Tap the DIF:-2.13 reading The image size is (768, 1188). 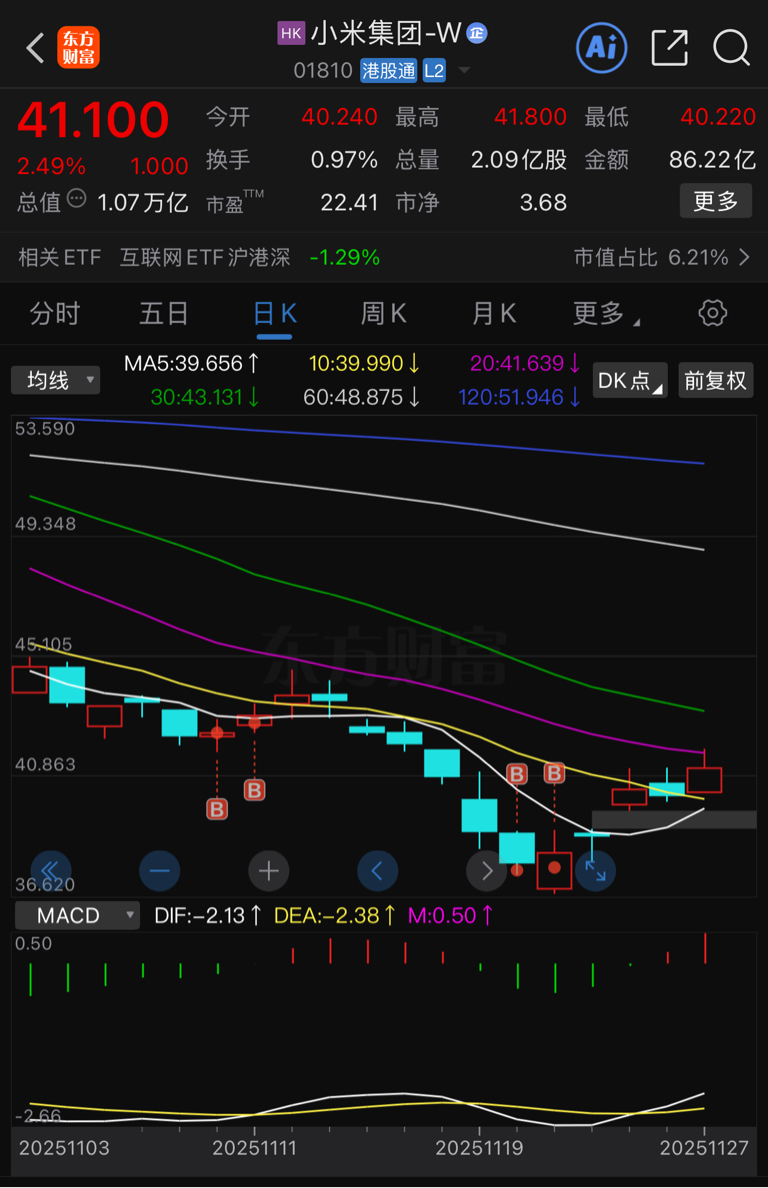(208, 915)
